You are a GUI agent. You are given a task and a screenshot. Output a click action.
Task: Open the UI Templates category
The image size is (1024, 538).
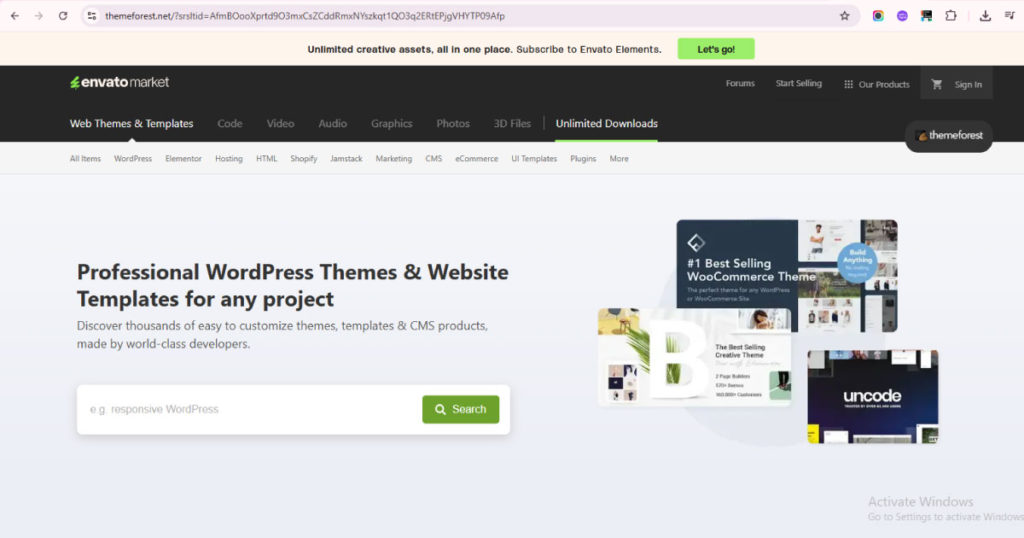(x=534, y=159)
